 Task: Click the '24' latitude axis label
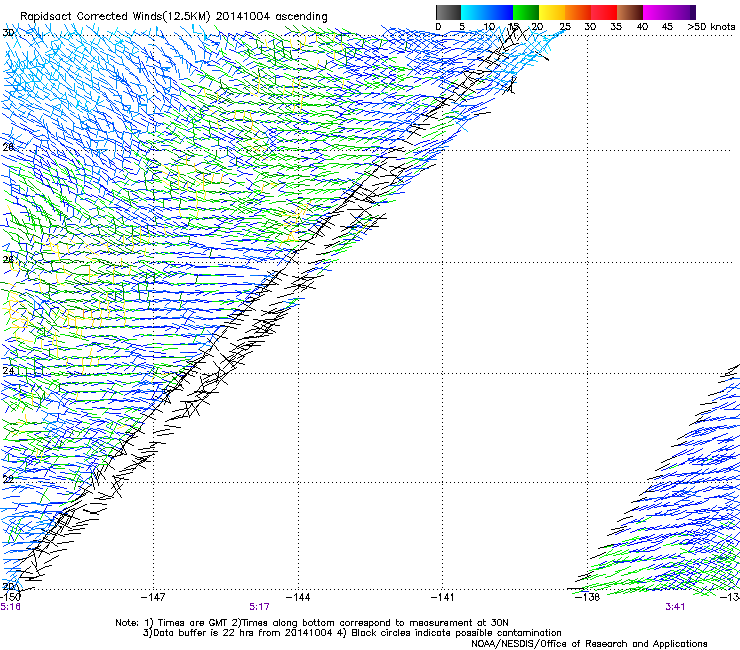pos(8,371)
